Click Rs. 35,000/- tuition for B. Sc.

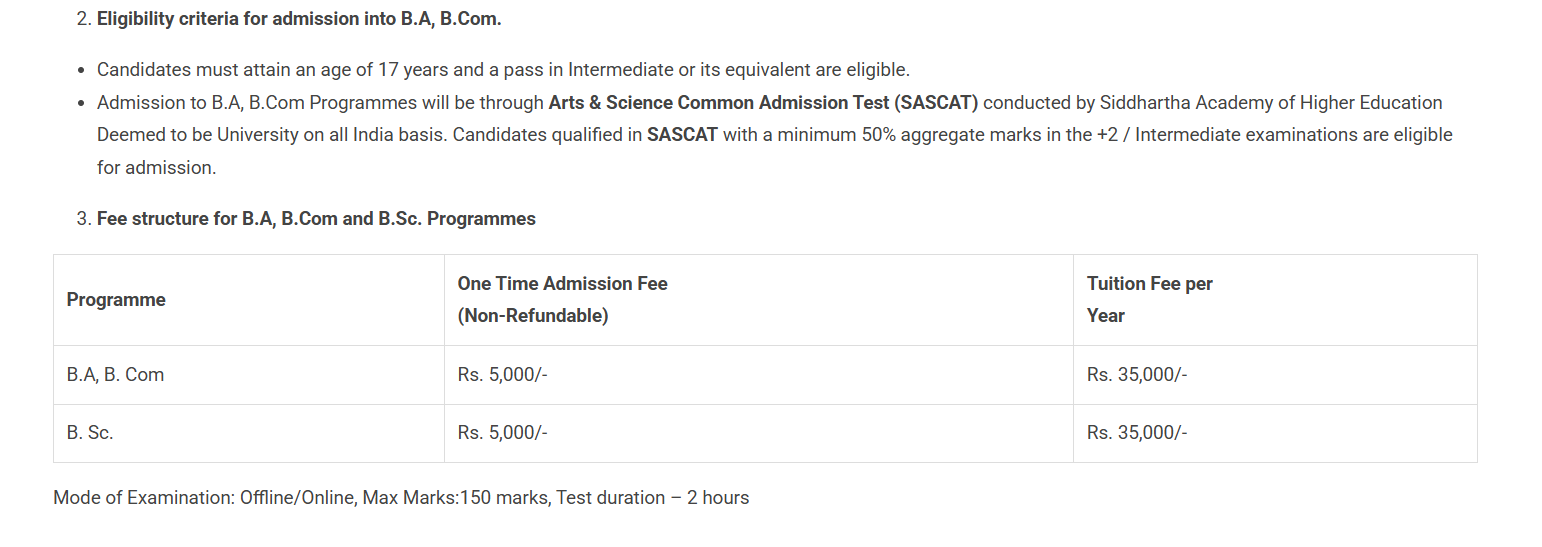click(x=1137, y=433)
